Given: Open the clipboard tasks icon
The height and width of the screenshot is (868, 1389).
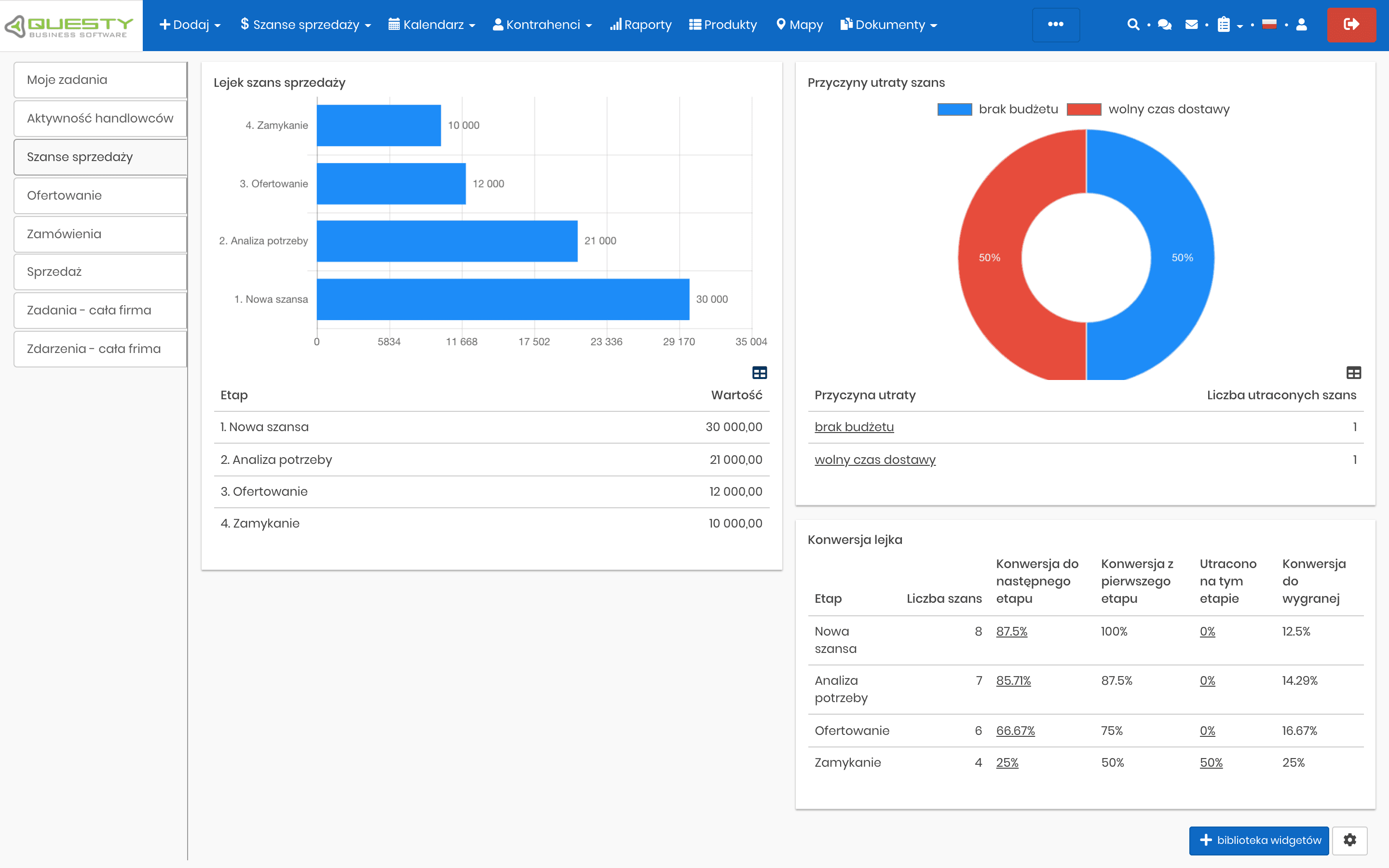Looking at the screenshot, I should 1224,25.
